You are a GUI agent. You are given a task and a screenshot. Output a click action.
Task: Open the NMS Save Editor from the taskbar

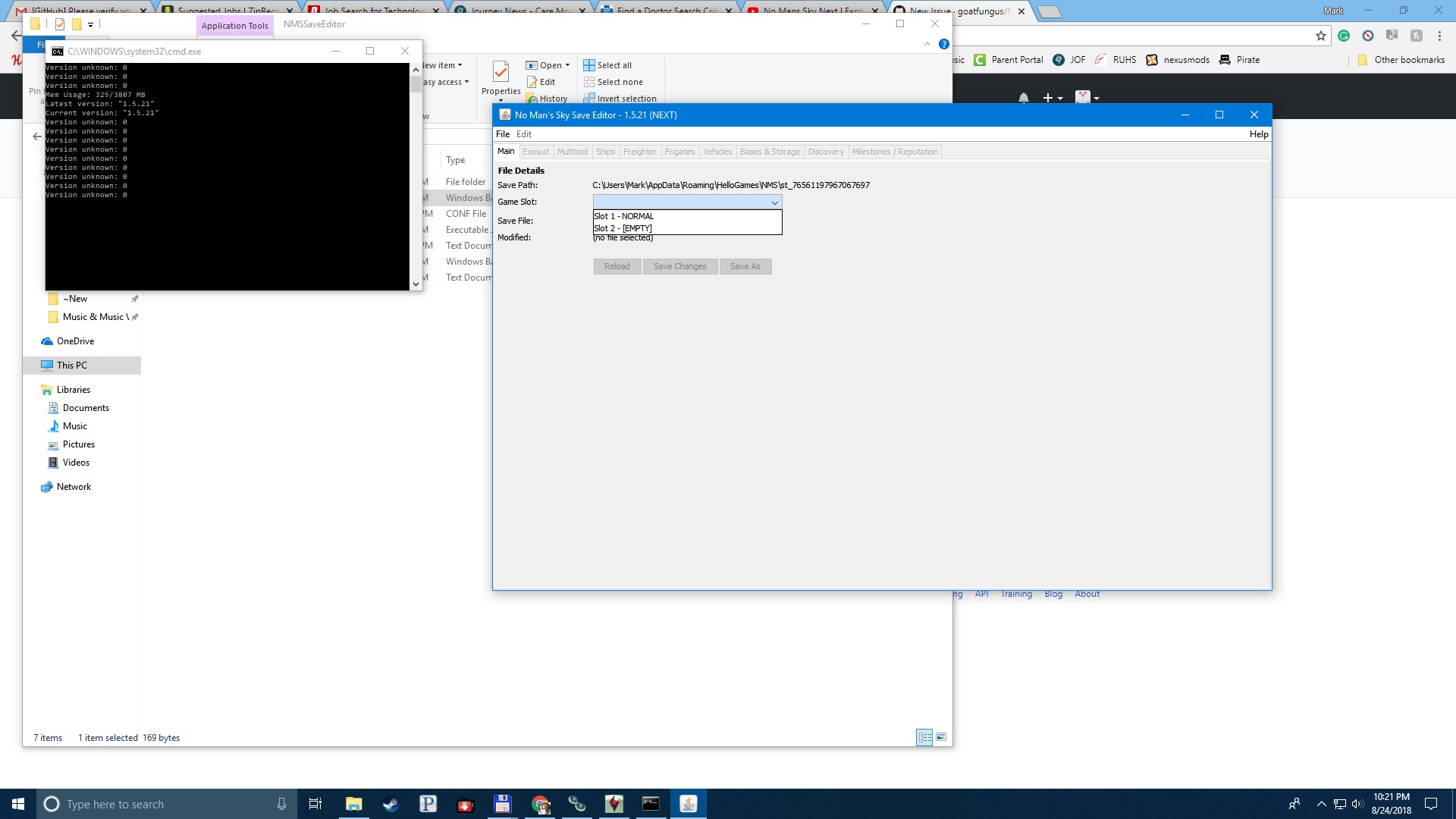(688, 803)
